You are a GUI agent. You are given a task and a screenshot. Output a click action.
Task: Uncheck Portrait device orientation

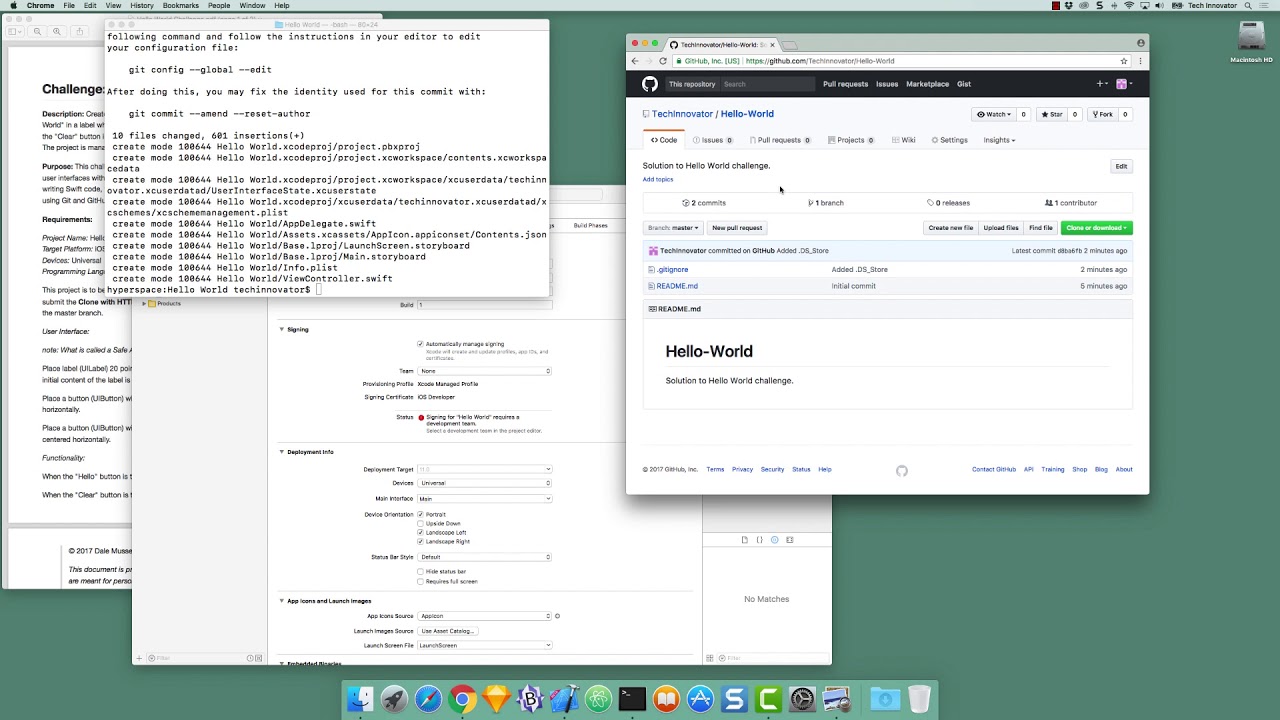click(x=420, y=514)
